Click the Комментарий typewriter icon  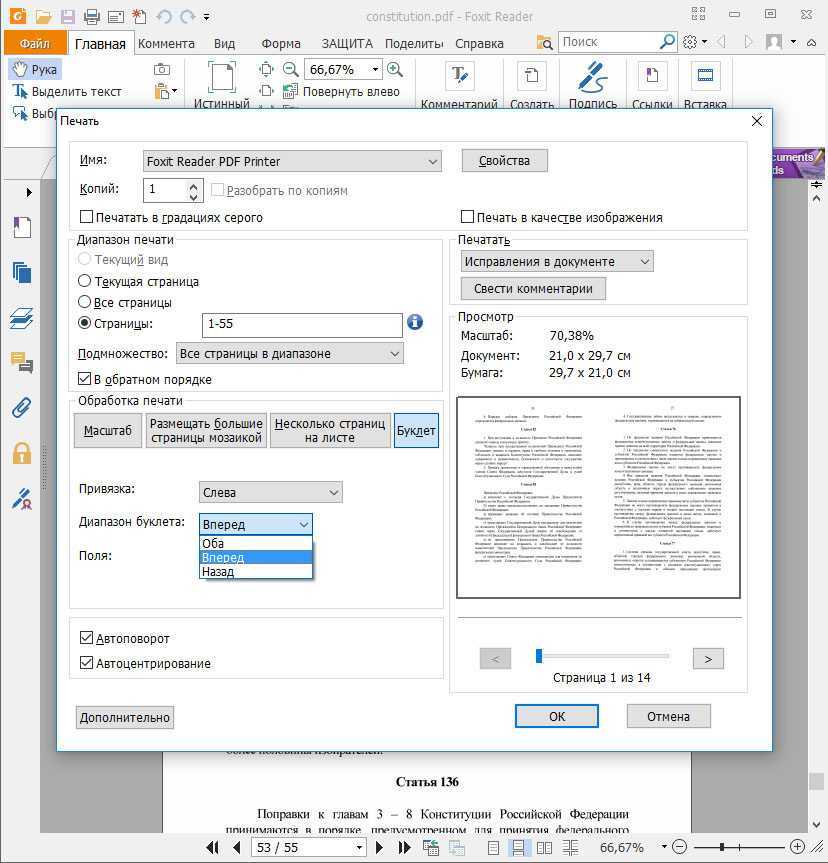point(459,76)
